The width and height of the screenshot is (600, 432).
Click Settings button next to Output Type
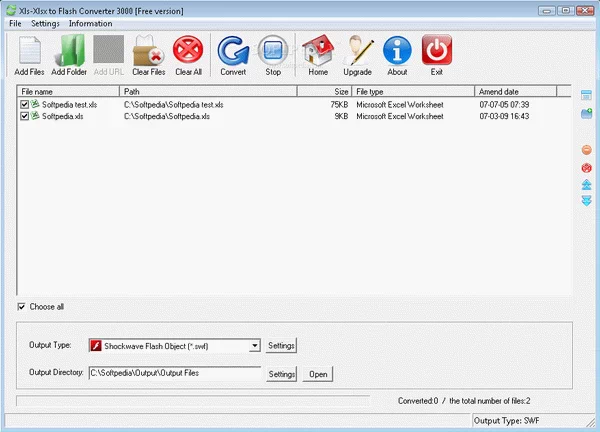[281, 346]
